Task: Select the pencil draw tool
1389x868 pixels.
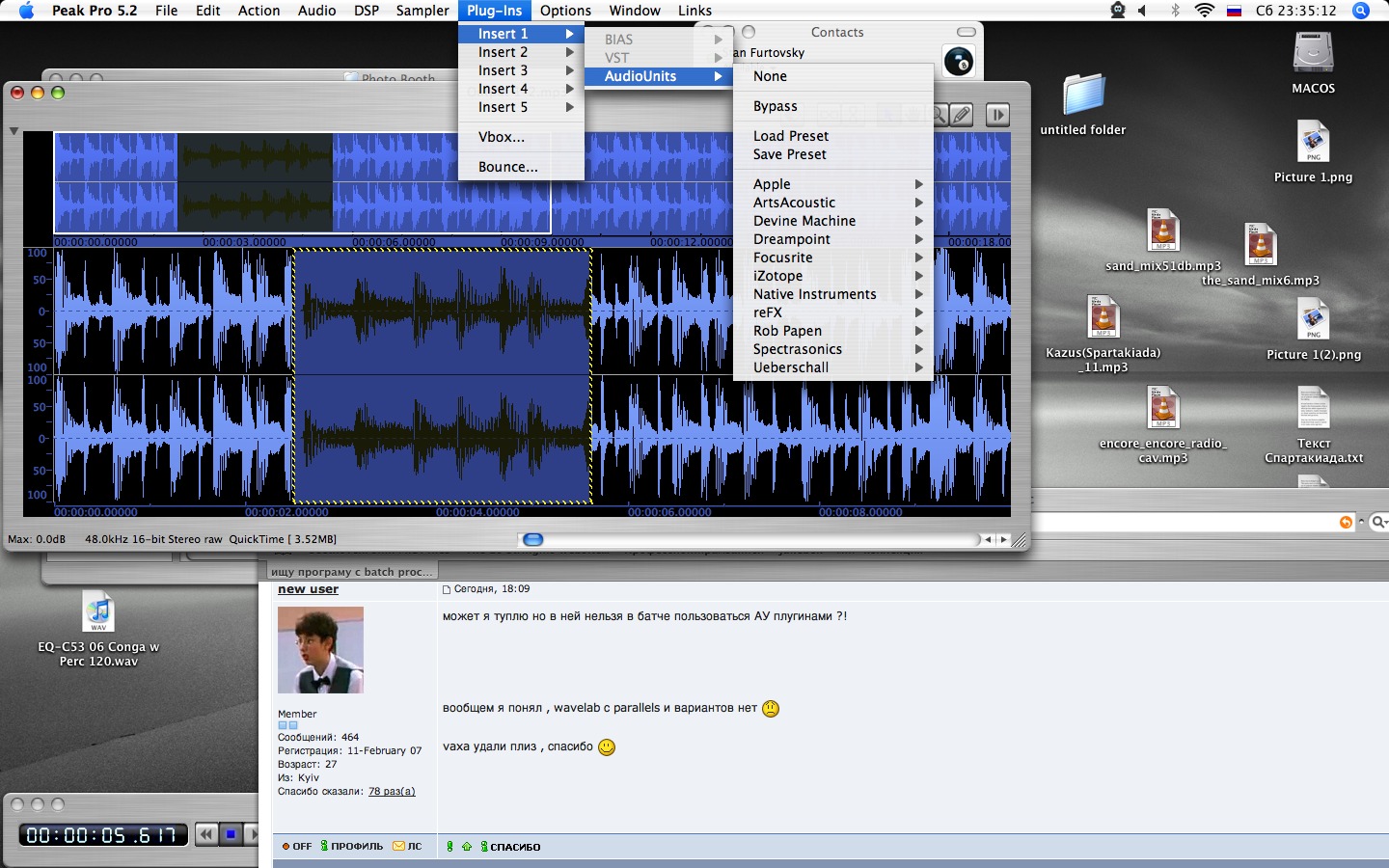Action: [962, 116]
